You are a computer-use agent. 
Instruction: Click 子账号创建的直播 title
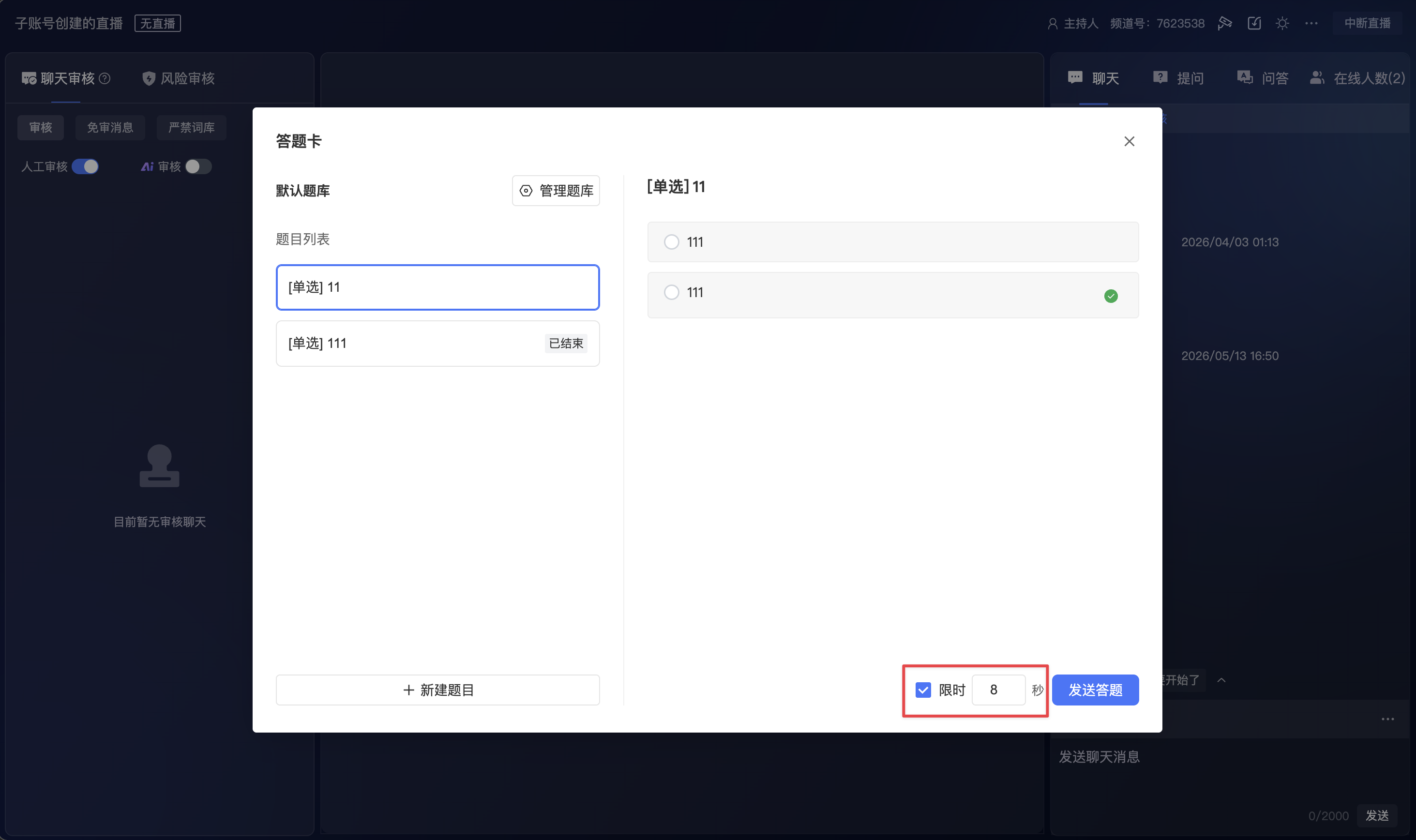pos(69,24)
